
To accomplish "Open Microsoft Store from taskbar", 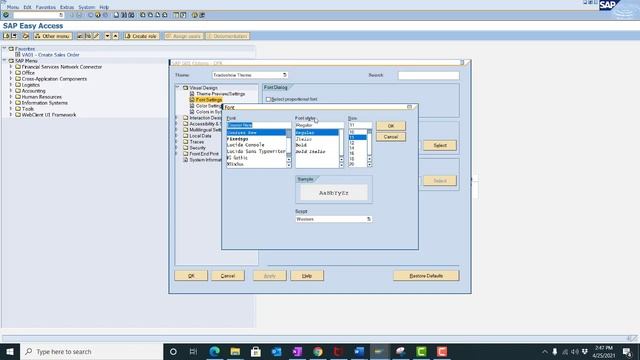I will tap(256, 351).
